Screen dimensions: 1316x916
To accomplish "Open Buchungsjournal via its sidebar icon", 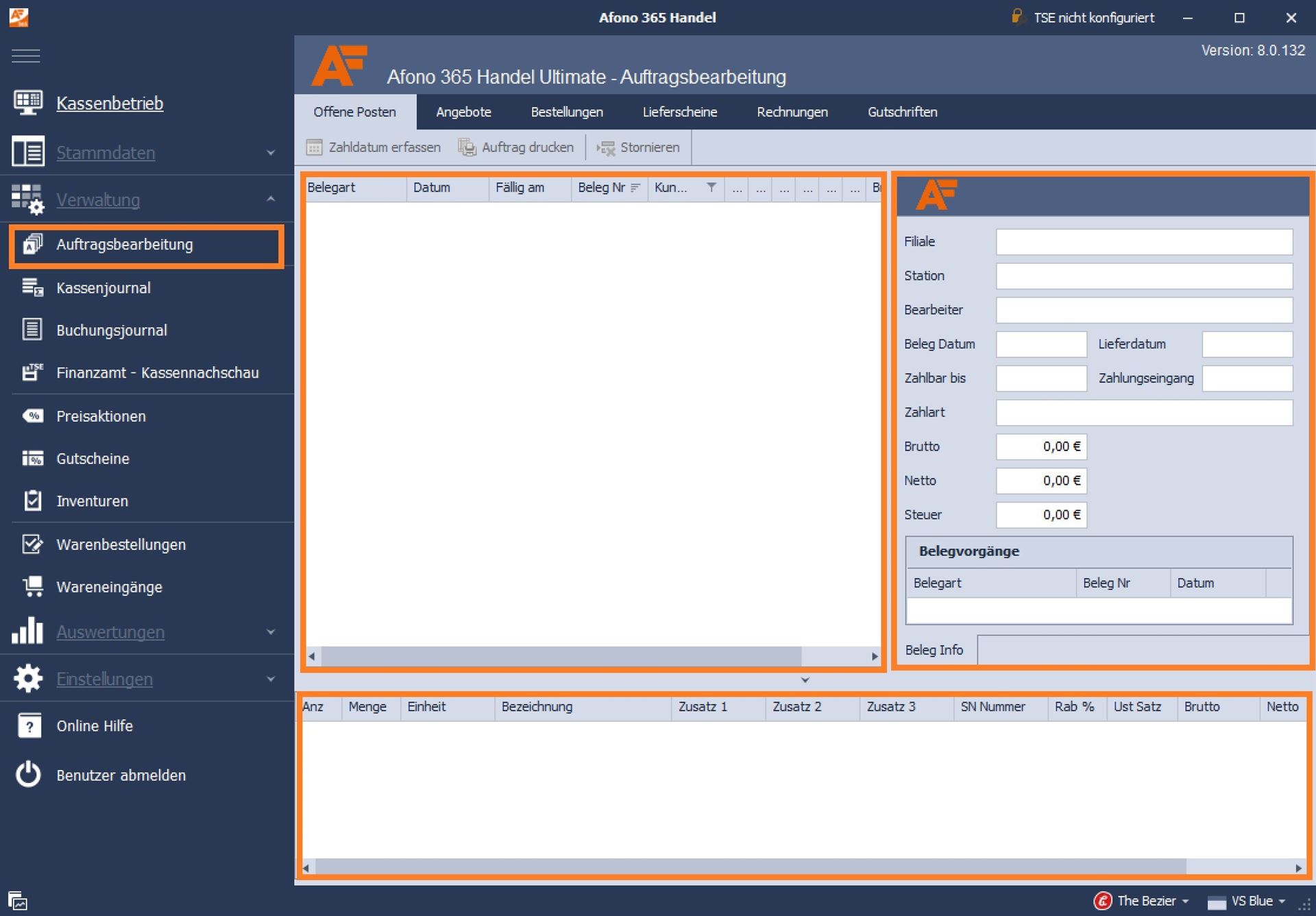I will click(x=32, y=330).
